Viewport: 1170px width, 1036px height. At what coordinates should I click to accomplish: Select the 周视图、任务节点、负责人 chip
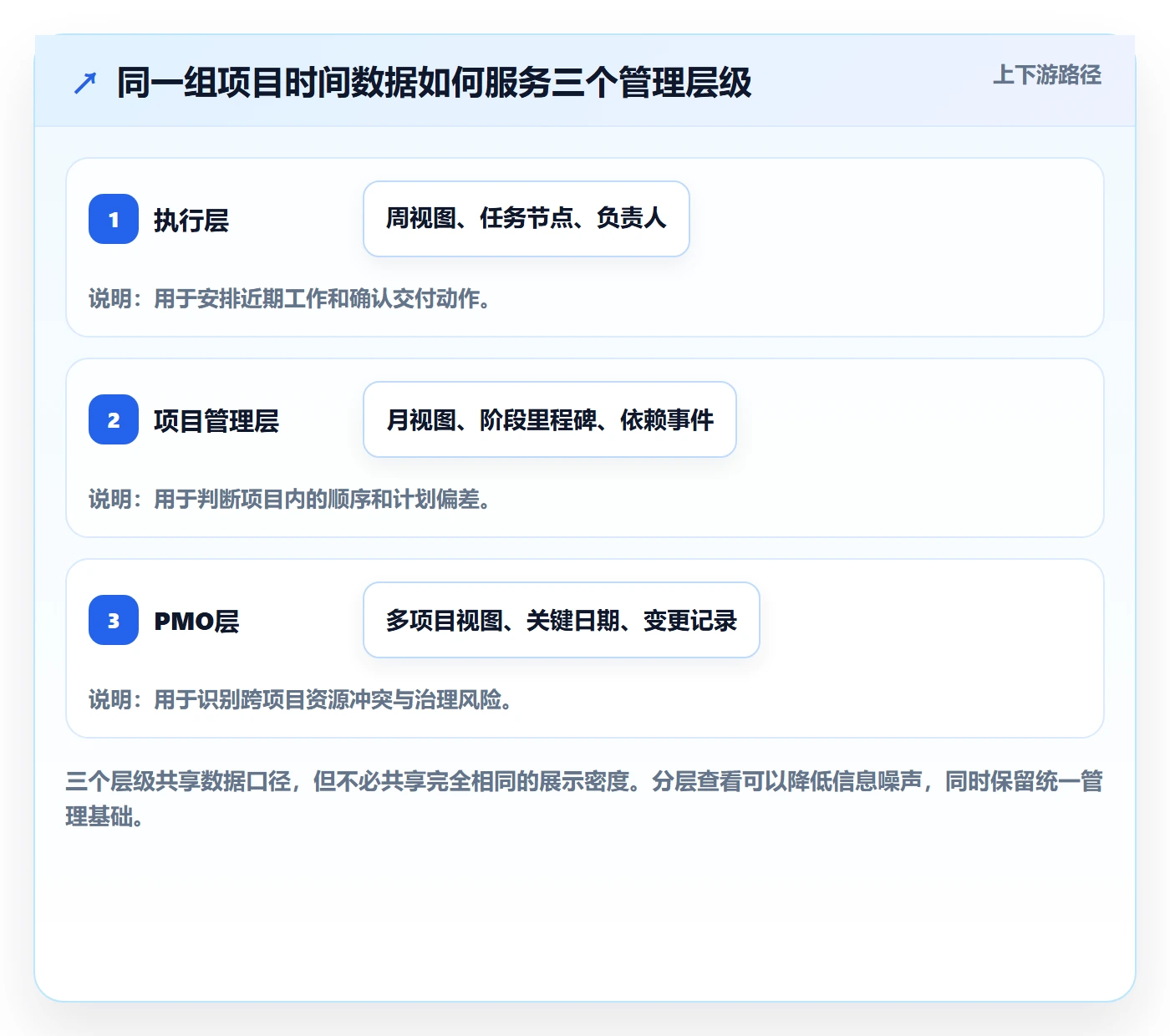(x=526, y=219)
